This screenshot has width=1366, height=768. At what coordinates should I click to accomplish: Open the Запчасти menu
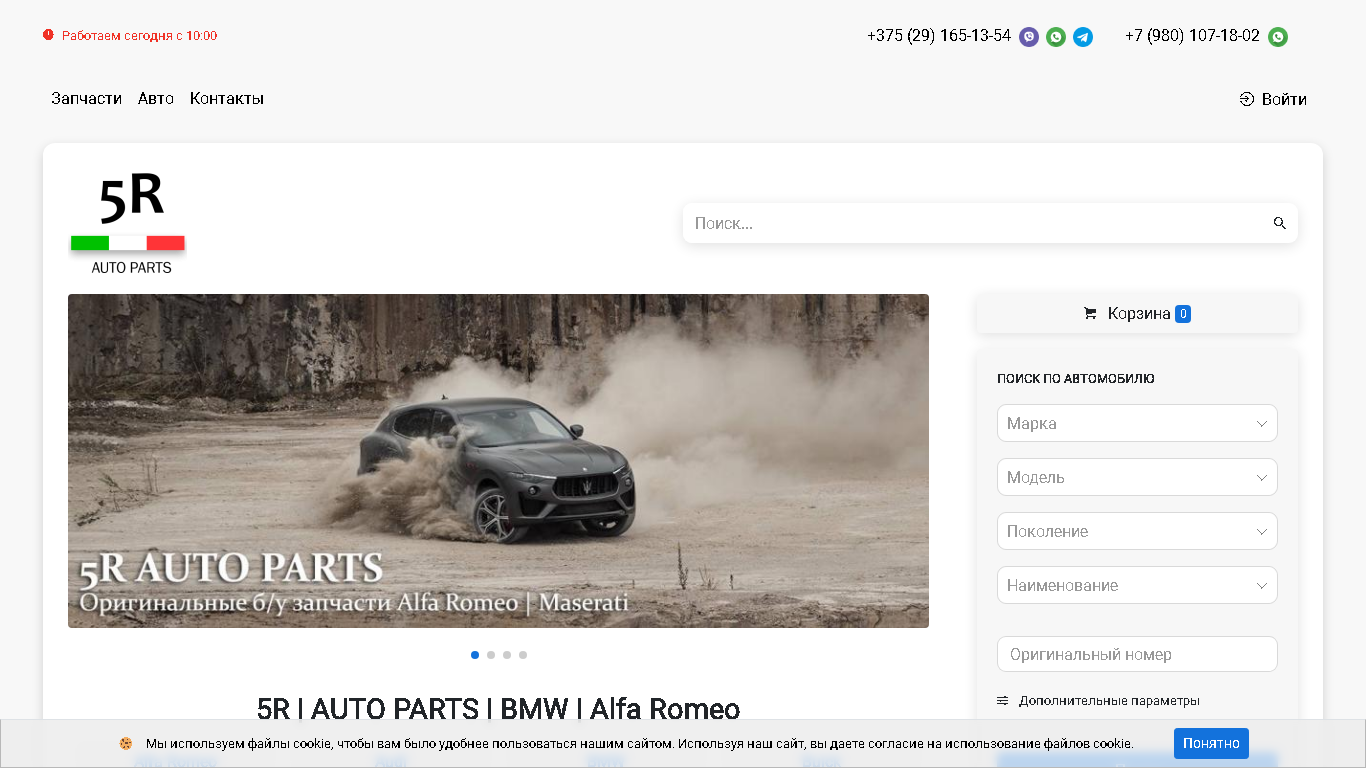coord(87,99)
